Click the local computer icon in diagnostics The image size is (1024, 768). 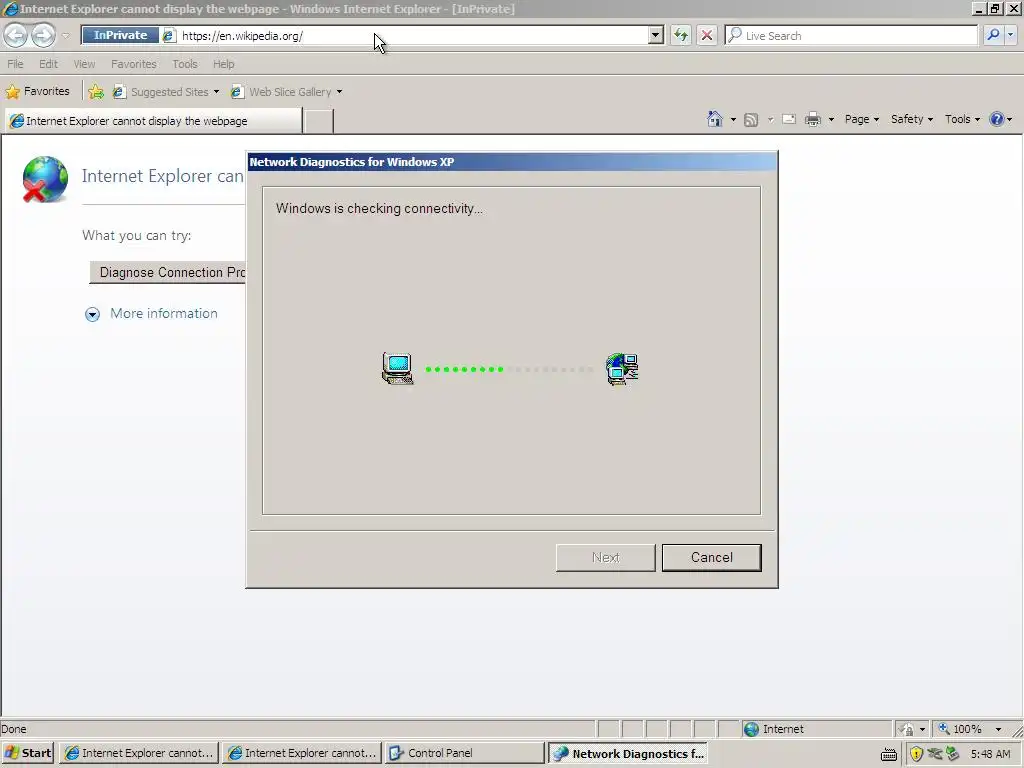(397, 368)
